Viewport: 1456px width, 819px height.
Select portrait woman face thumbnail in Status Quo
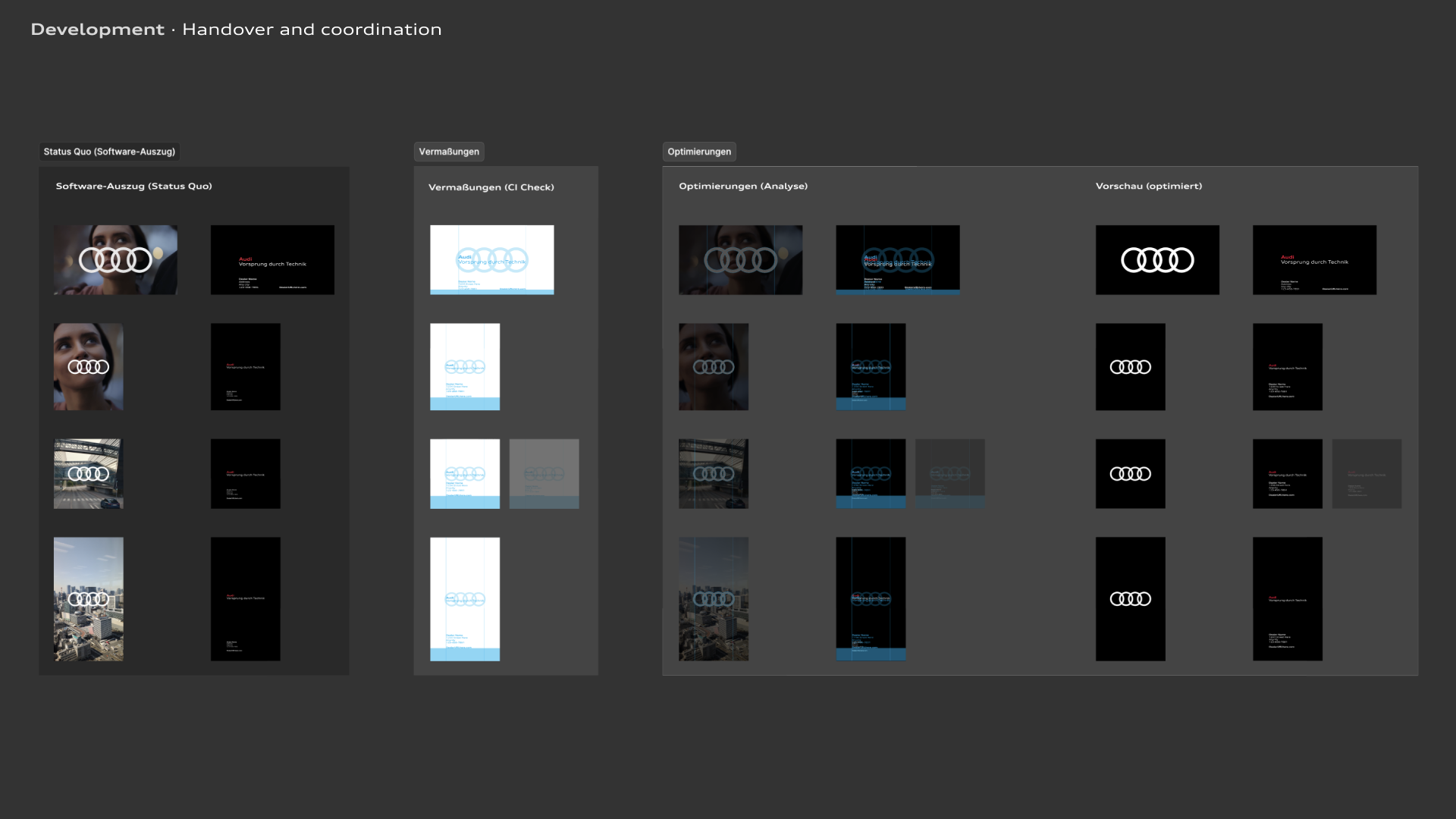point(88,367)
